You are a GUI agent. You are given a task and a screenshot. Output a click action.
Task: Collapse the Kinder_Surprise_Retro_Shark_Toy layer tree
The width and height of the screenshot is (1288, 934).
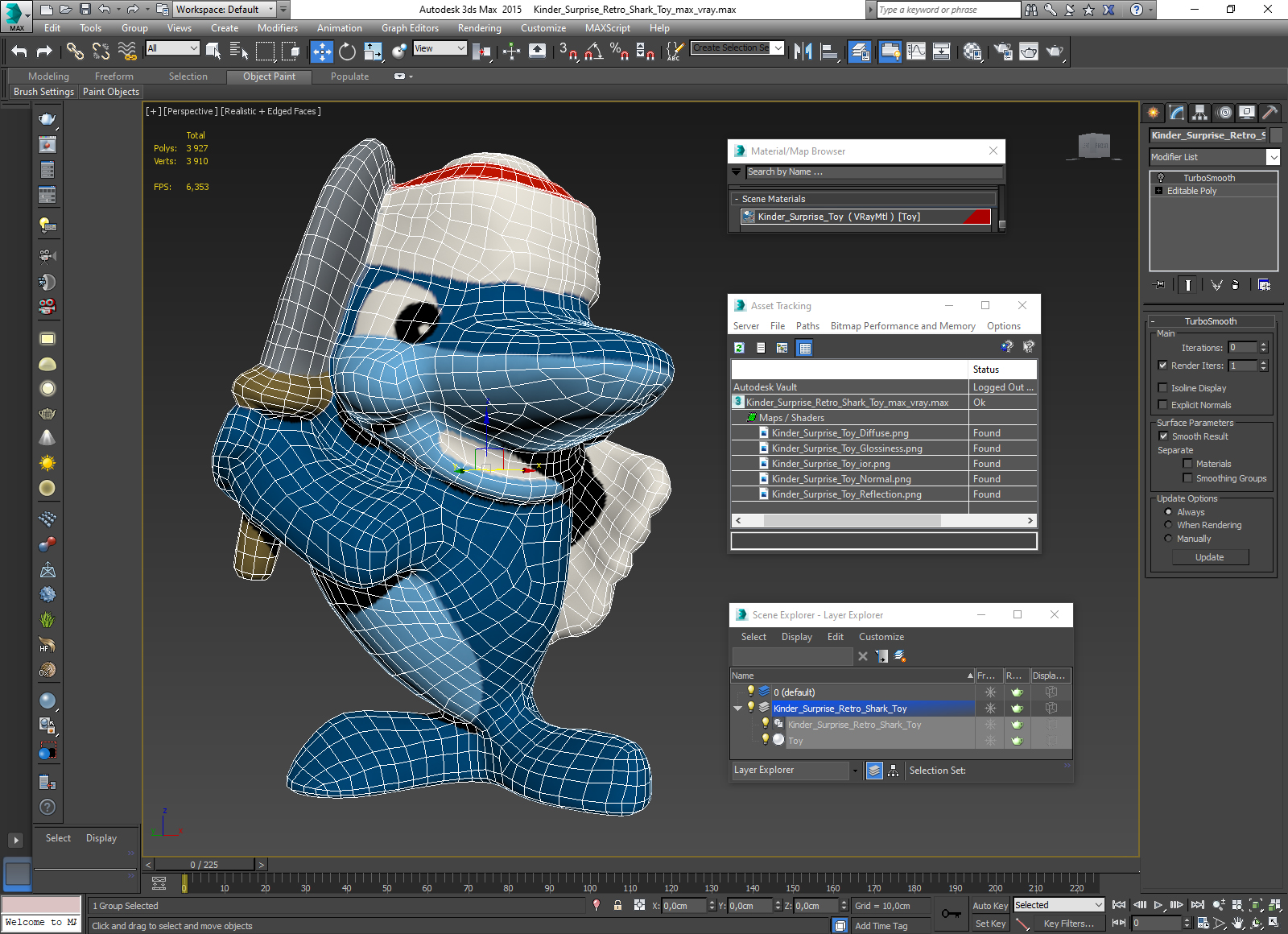pyautogui.click(x=737, y=709)
